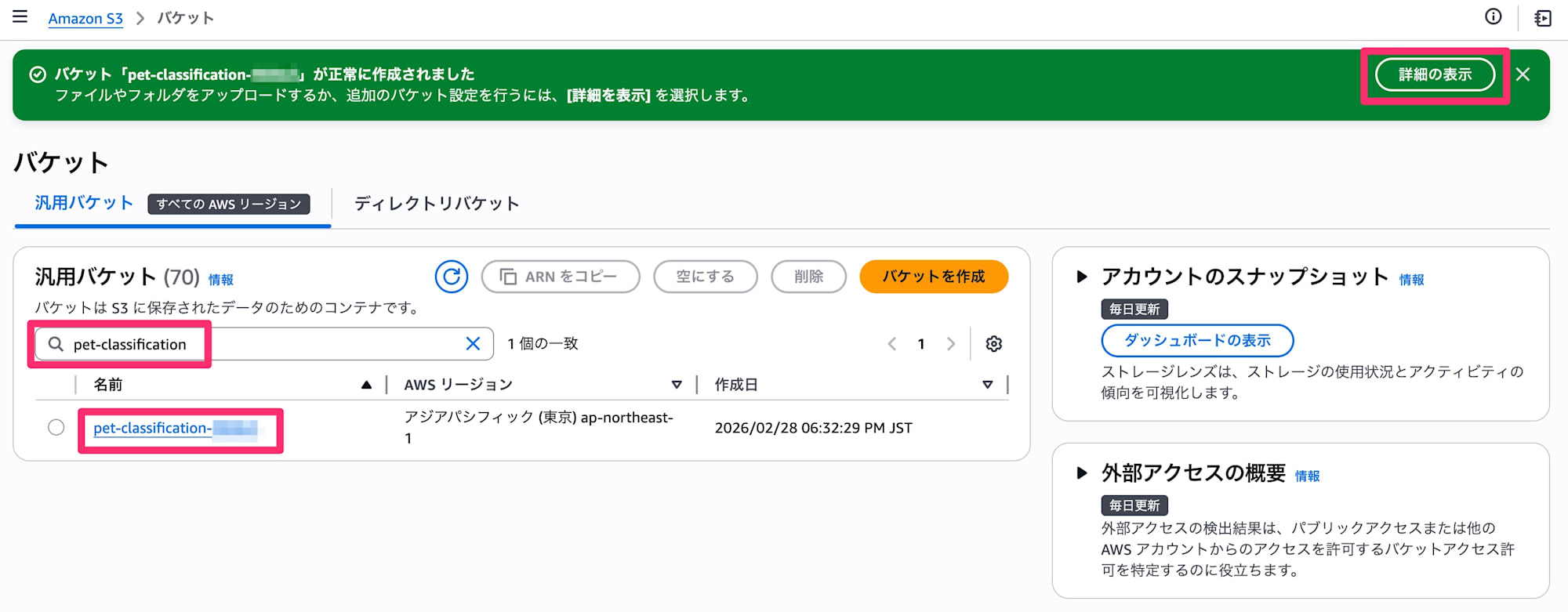Select the pet-classification bucket radio button
Screen dimensions: 1568x612
pyautogui.click(x=56, y=428)
